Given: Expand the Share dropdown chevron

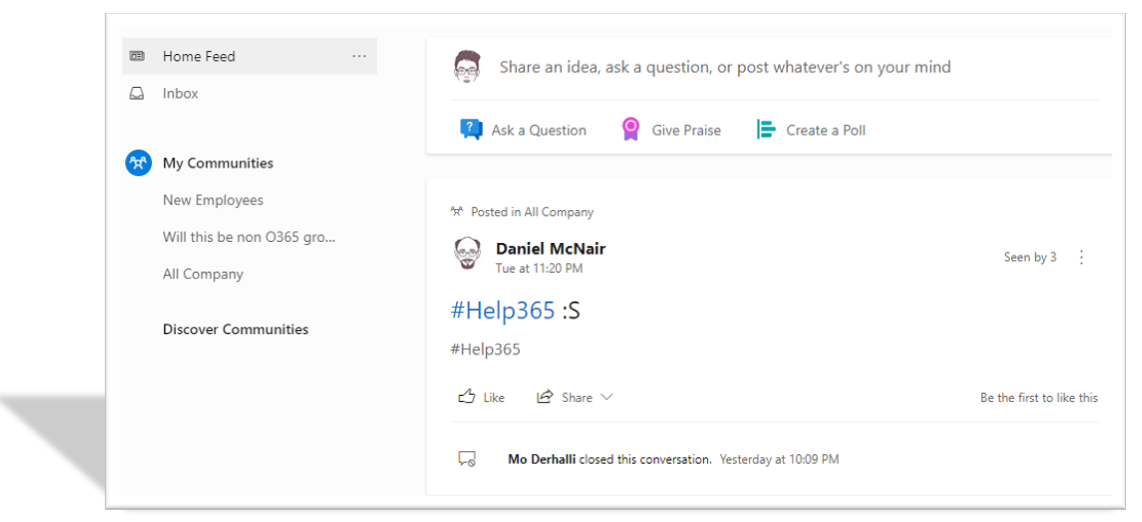Looking at the screenshot, I should [607, 397].
